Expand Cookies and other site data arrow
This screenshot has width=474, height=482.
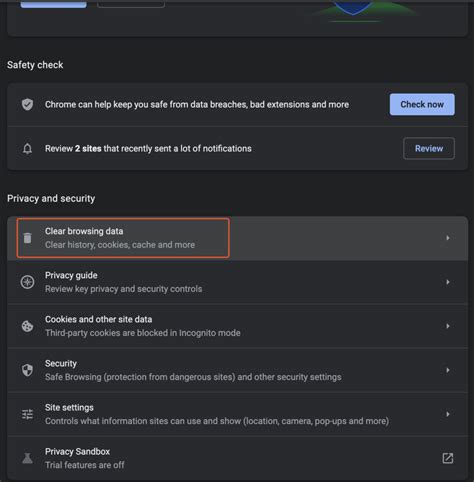click(x=448, y=326)
